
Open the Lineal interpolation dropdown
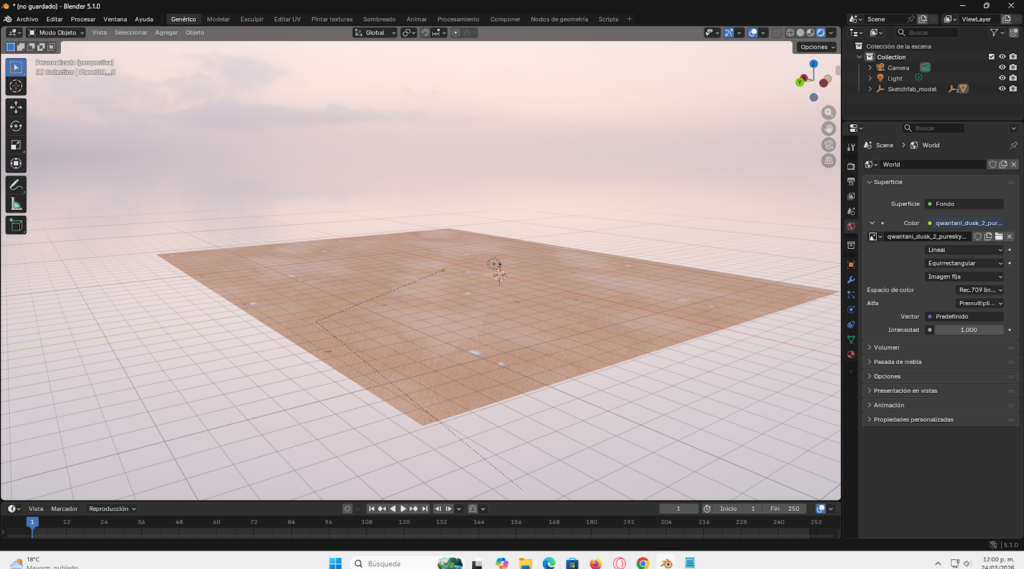coord(964,250)
